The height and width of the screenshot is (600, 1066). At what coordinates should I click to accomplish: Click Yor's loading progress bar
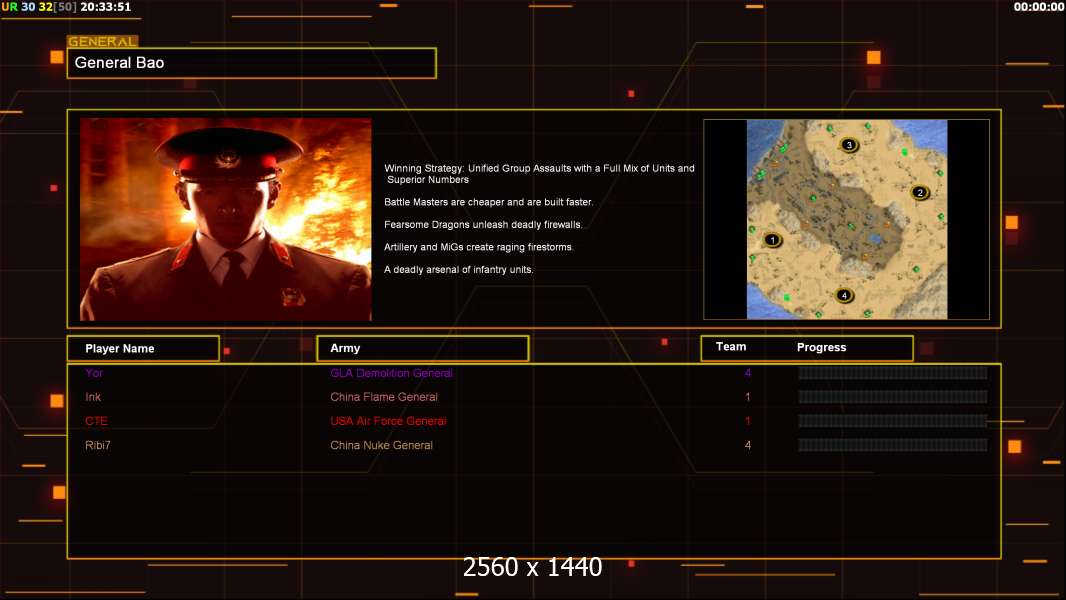(x=893, y=372)
